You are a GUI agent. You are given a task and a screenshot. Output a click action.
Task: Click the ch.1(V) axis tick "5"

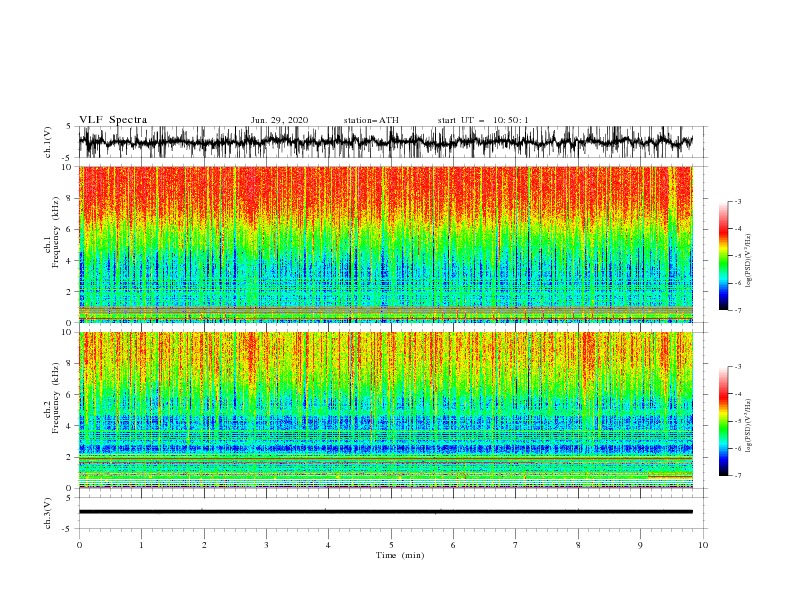69,127
